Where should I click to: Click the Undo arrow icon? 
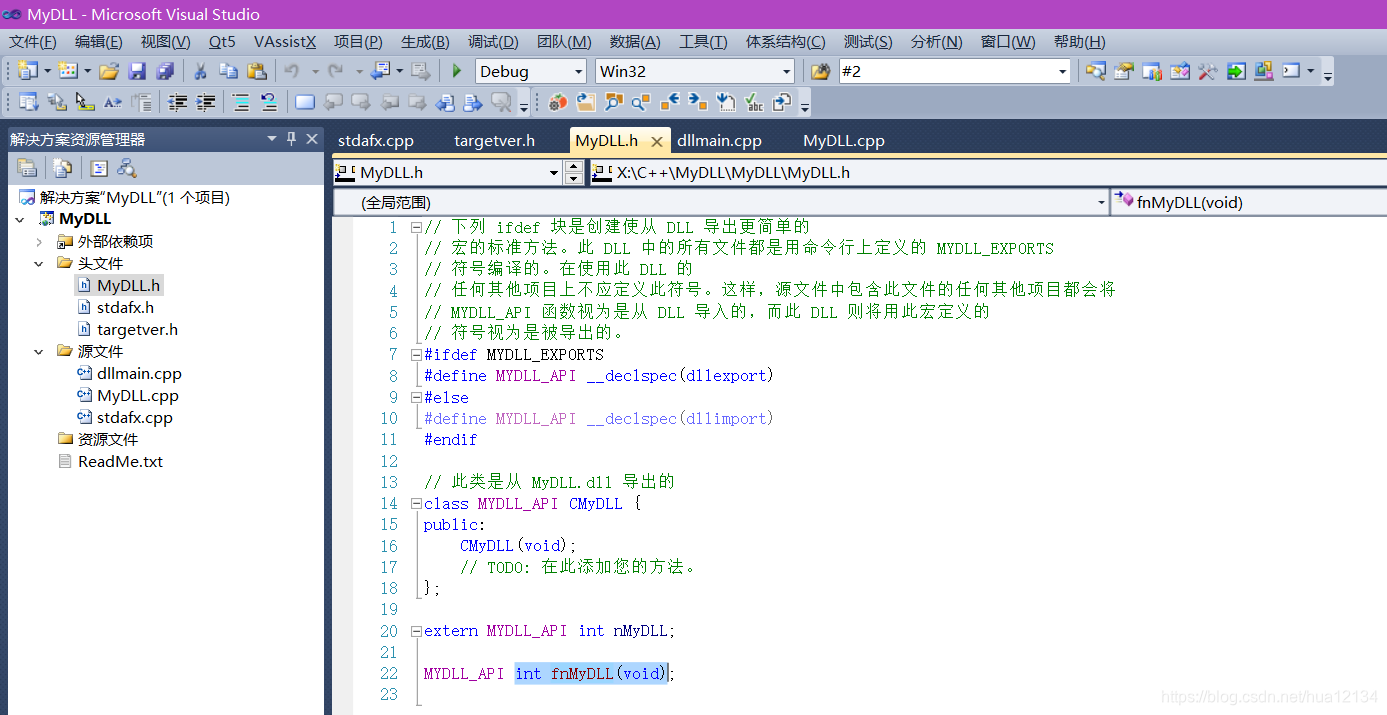(x=291, y=71)
